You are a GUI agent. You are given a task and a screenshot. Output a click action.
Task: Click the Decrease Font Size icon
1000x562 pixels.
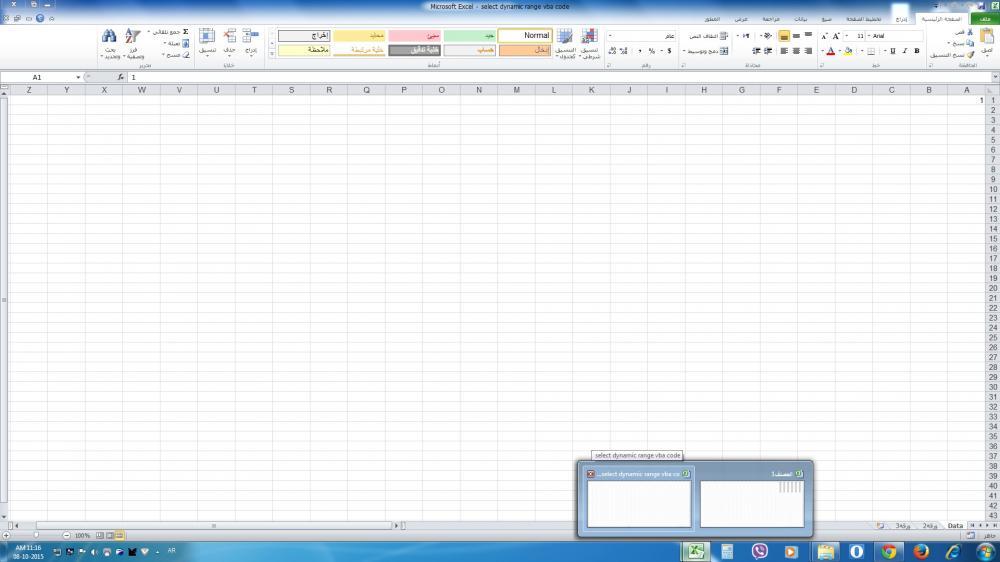click(x=824, y=36)
